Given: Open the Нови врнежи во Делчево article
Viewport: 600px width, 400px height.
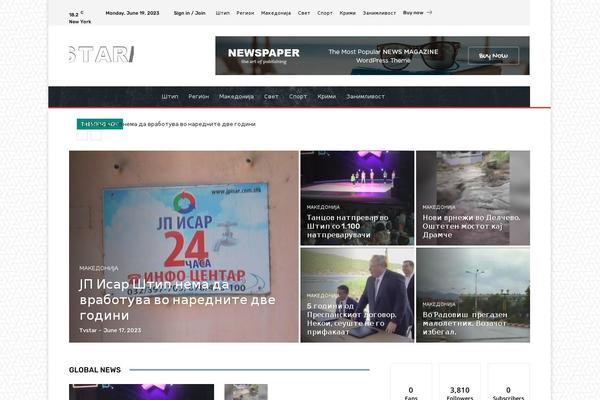Looking at the screenshot, I should (x=471, y=226).
